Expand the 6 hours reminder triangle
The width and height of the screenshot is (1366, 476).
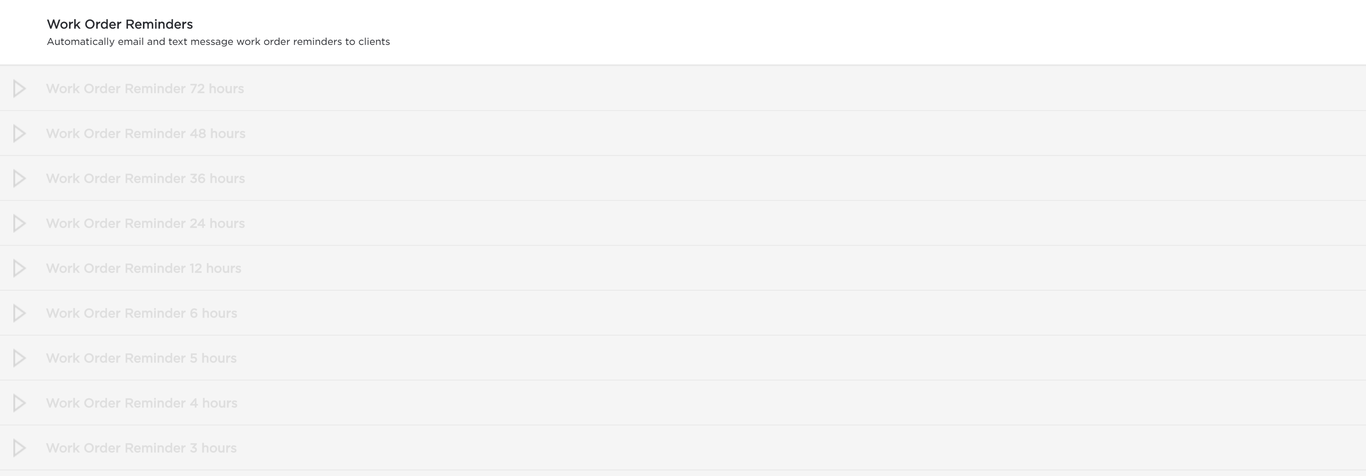point(19,313)
